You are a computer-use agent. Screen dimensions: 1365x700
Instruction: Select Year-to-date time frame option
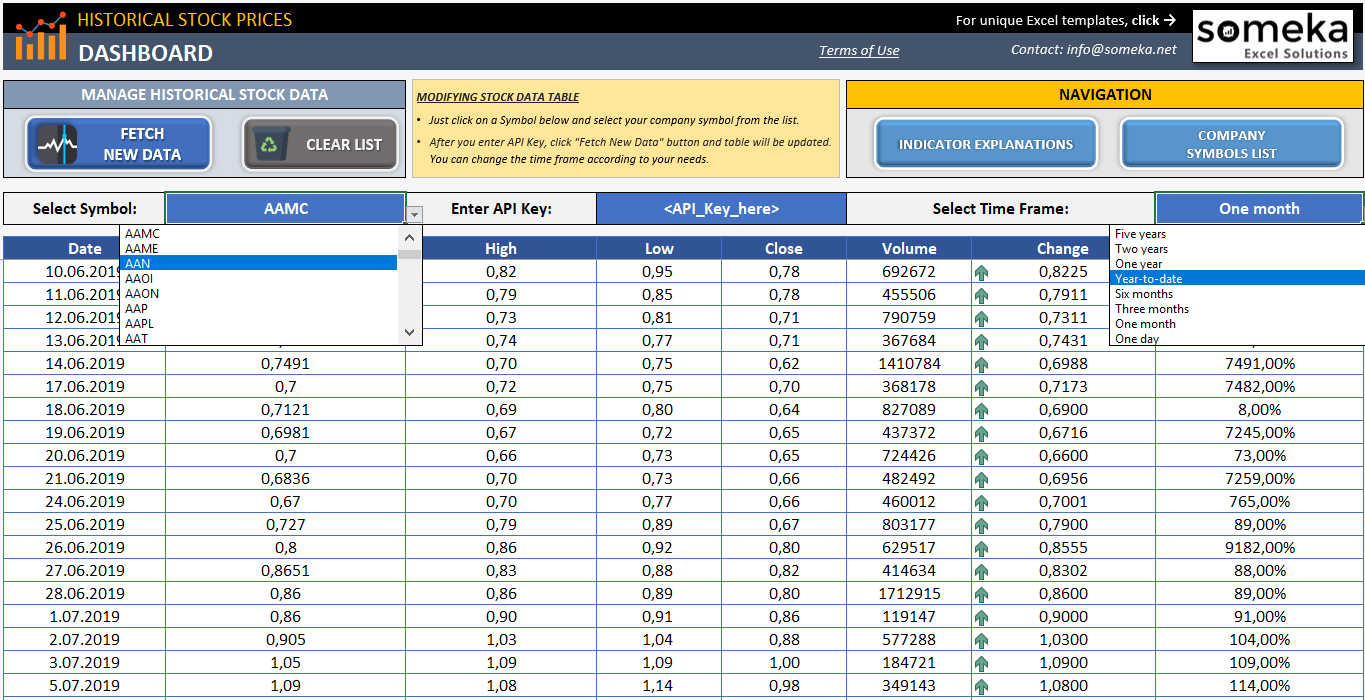[x=1238, y=279]
